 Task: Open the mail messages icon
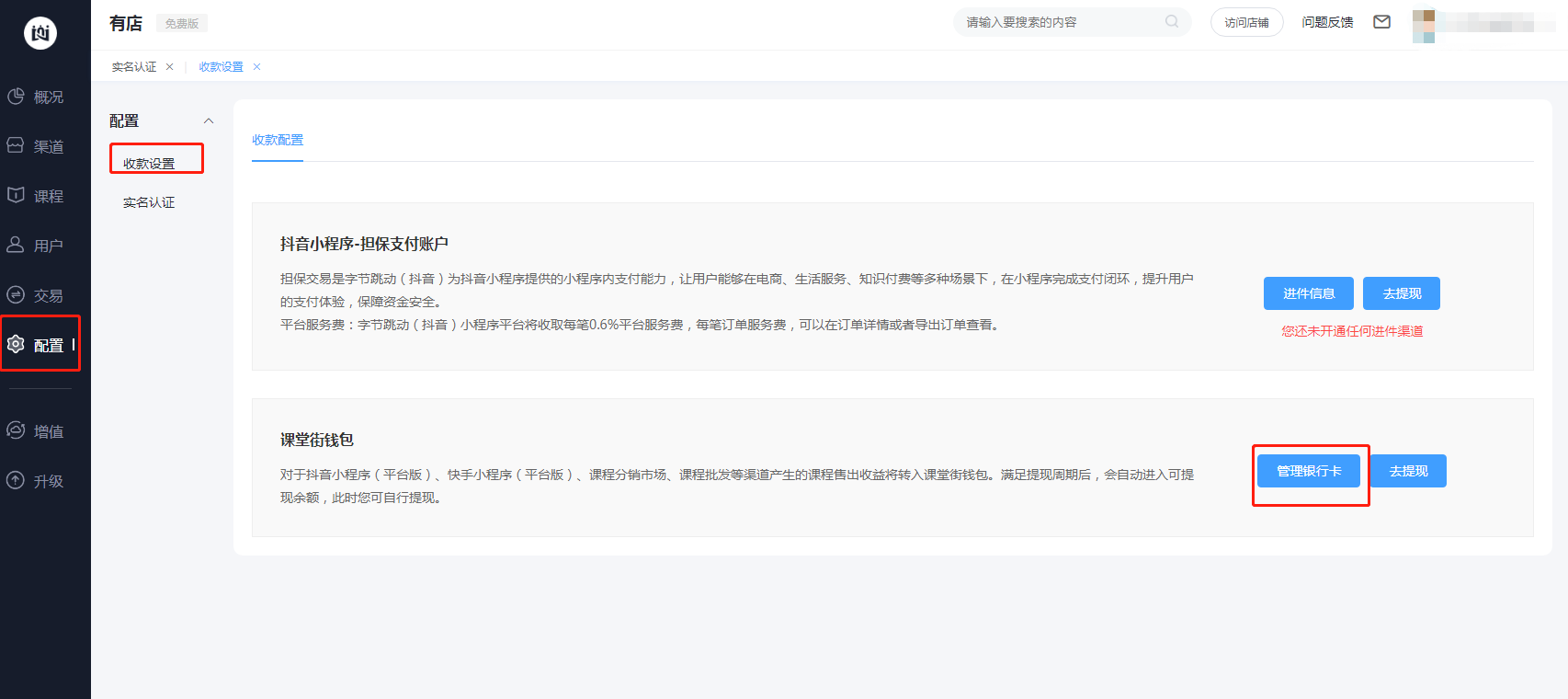1381,22
